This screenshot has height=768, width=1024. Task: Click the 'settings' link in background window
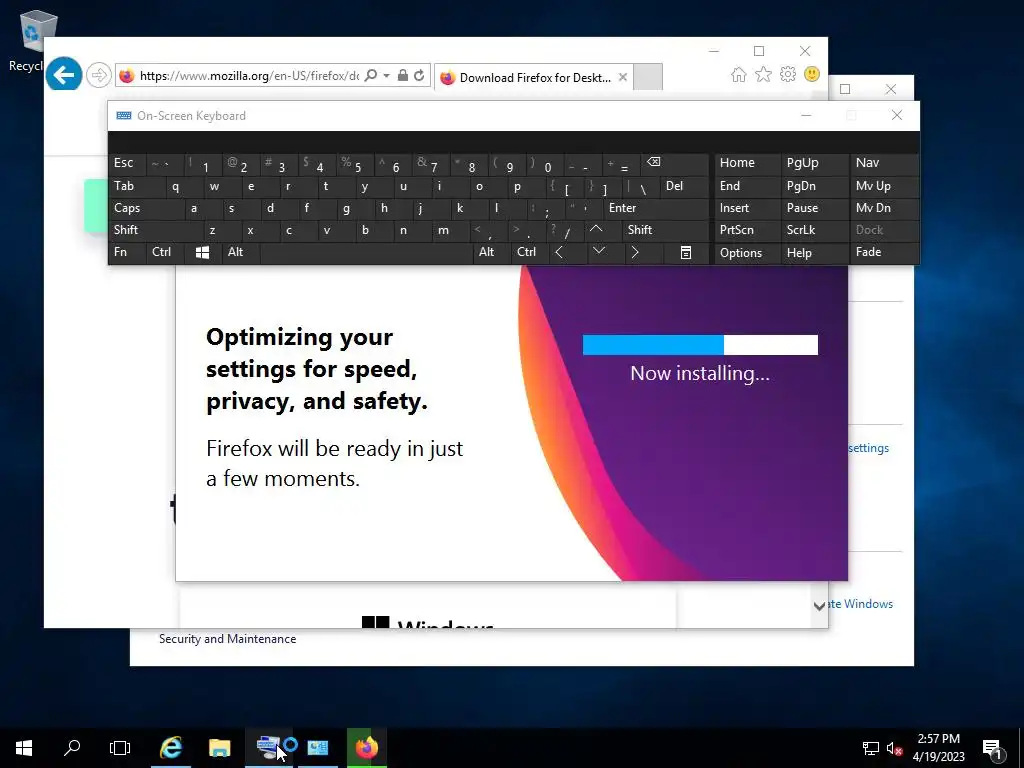[x=869, y=448]
